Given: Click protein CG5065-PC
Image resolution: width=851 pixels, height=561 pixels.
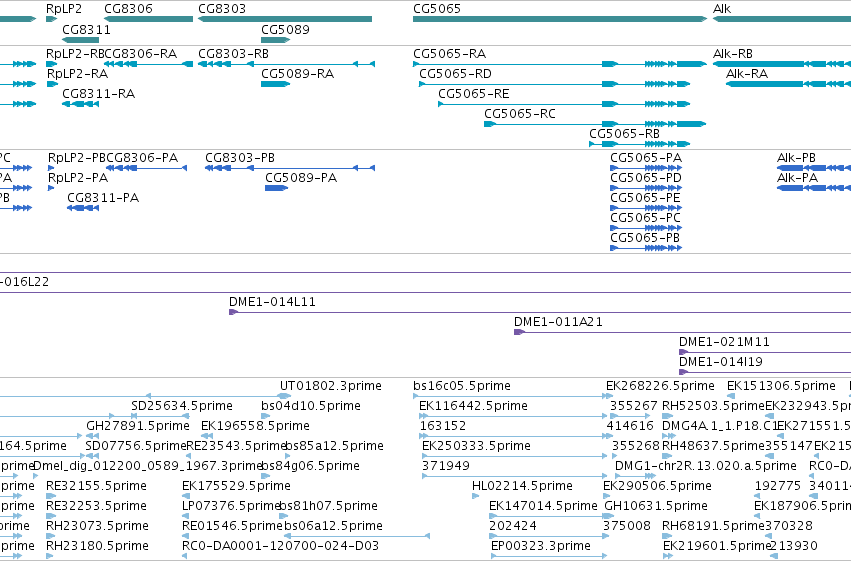Looking at the screenshot, I should [x=646, y=228].
